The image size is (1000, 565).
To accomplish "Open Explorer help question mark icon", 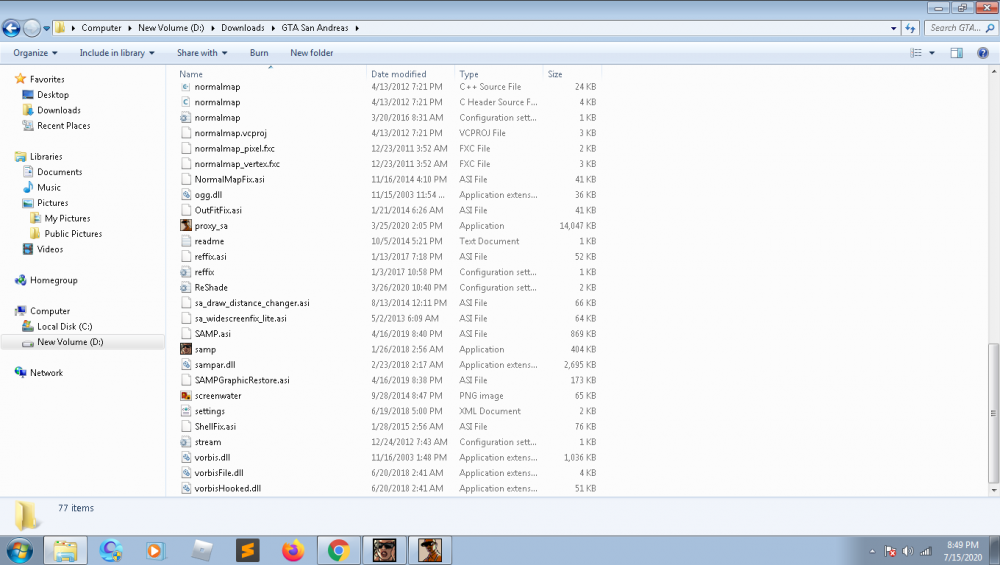I will (x=983, y=53).
